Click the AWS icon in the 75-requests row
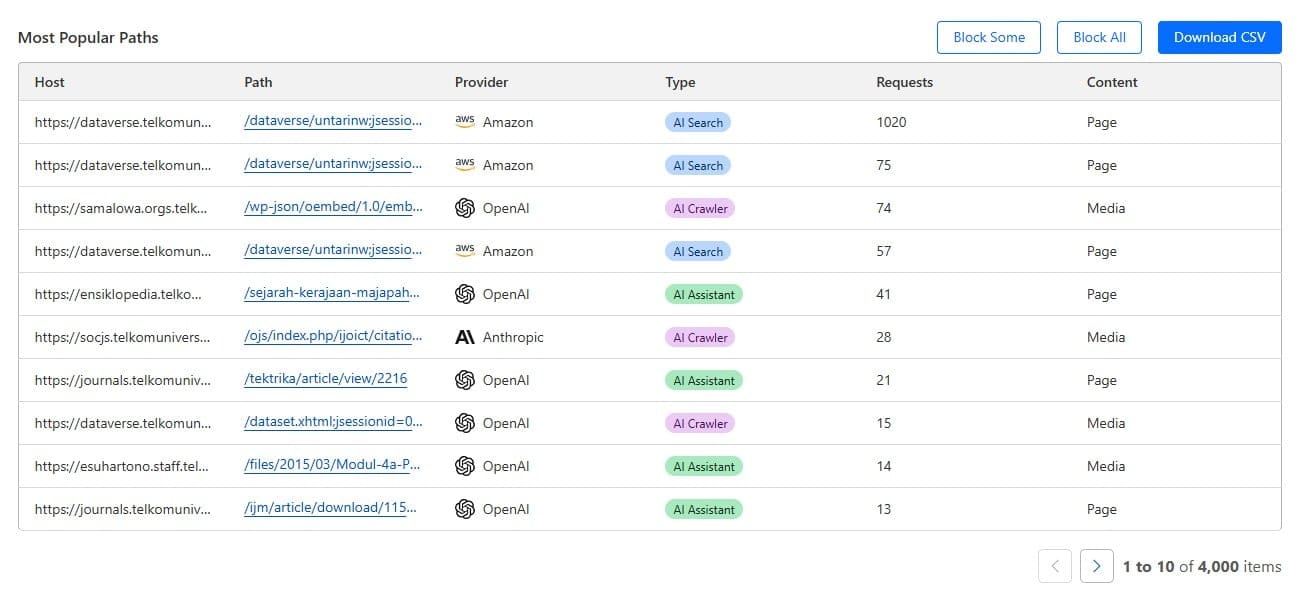Image resolution: width=1309 pixels, height=591 pixels. tap(464, 164)
